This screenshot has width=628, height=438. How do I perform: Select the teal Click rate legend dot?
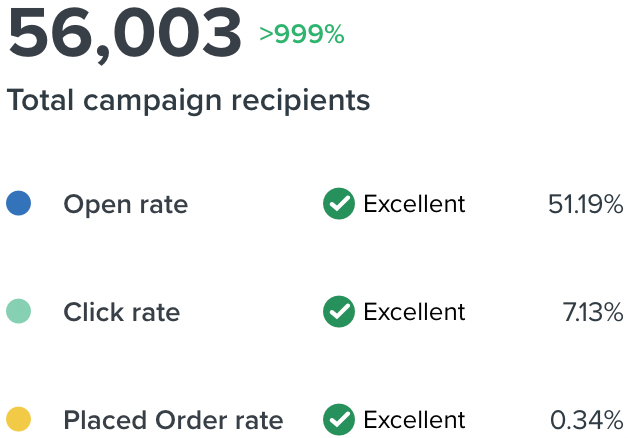click(19, 312)
